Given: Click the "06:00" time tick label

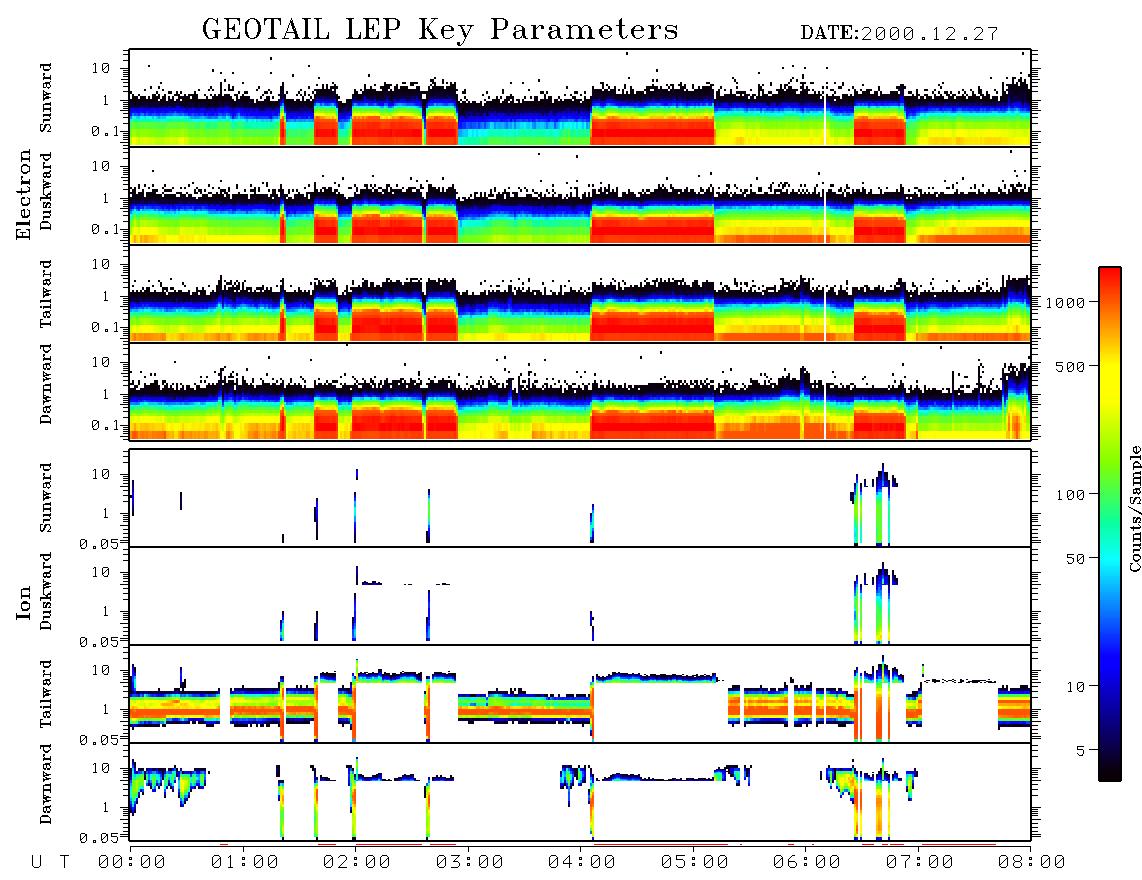Looking at the screenshot, I should [x=806, y=862].
